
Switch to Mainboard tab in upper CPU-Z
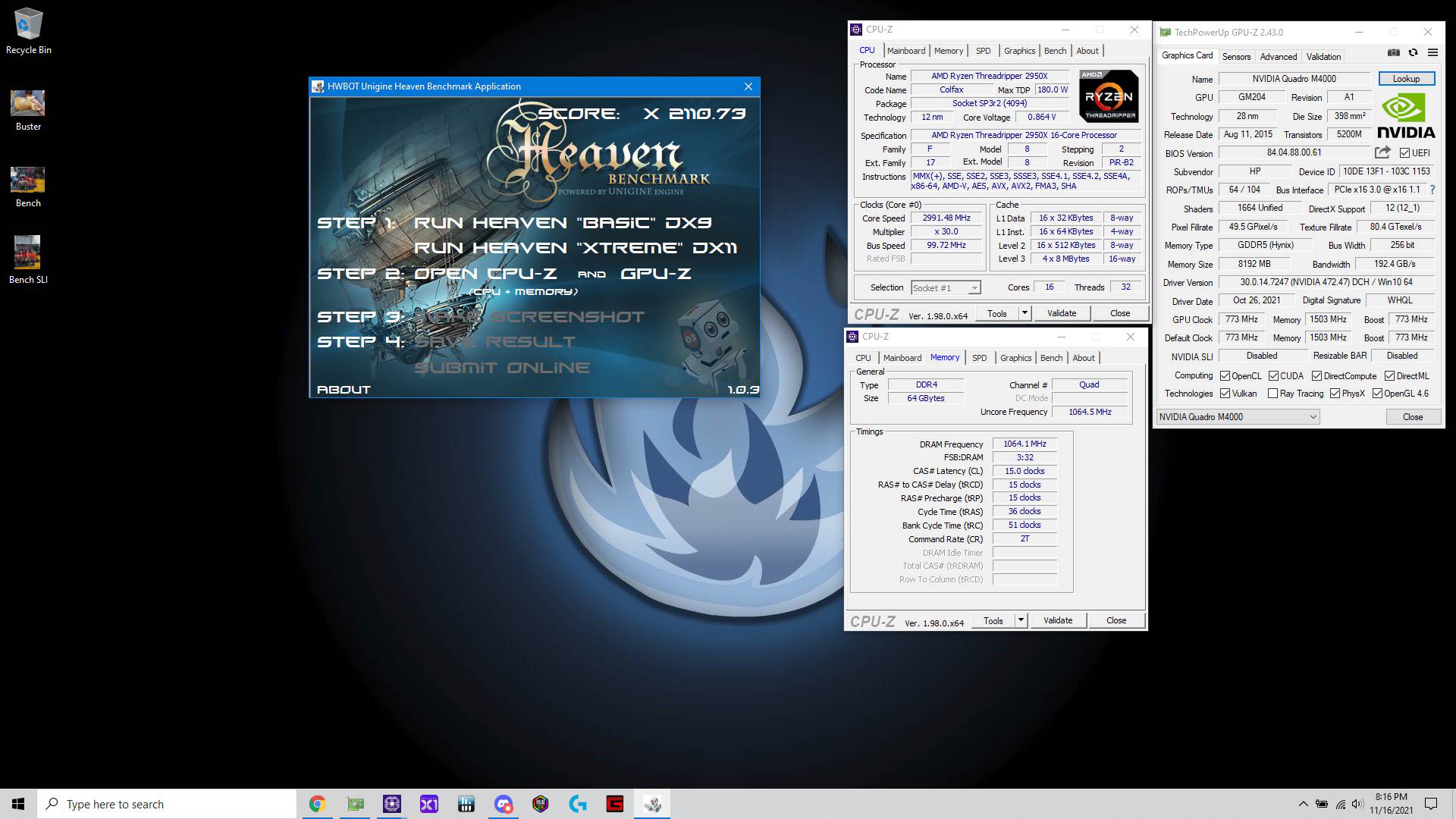(906, 51)
